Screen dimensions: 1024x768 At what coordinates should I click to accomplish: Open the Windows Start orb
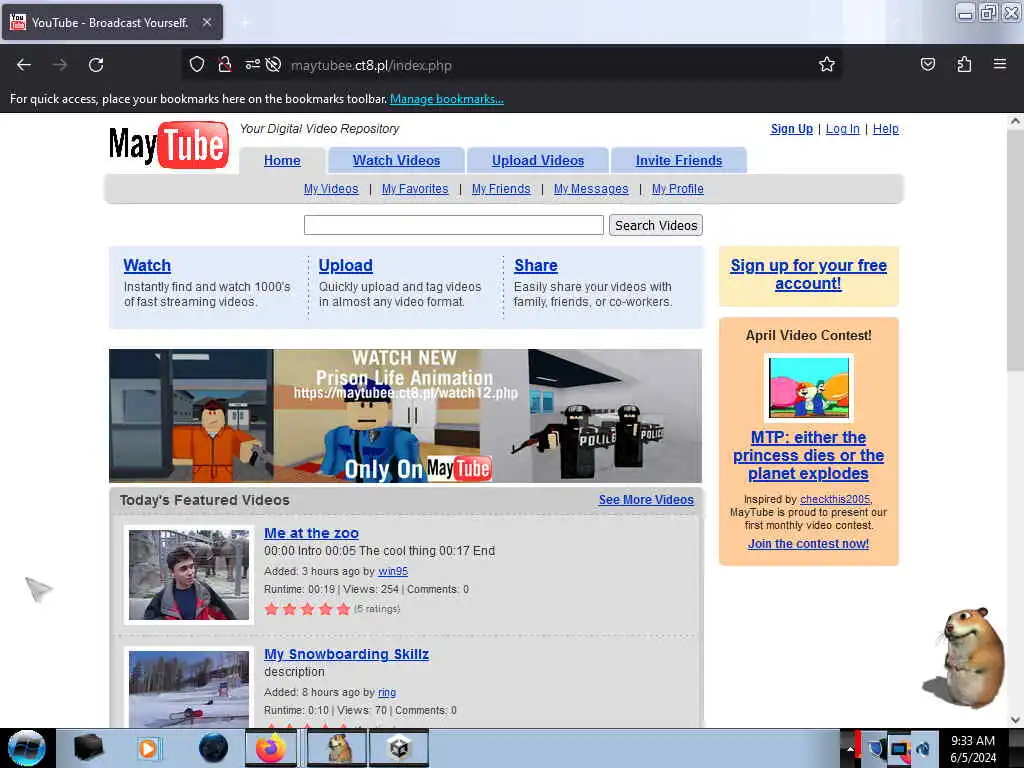26,748
